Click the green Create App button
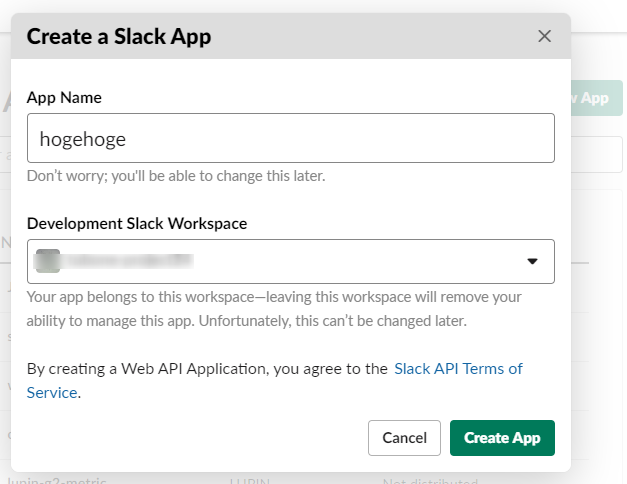 pyautogui.click(x=502, y=438)
